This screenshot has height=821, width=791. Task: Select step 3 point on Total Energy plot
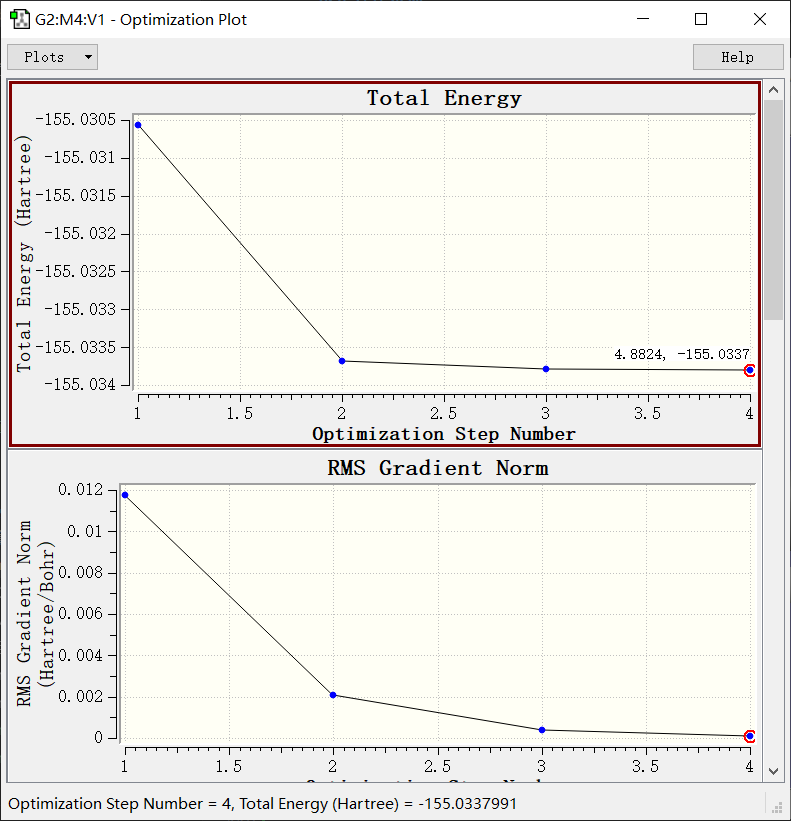(546, 369)
